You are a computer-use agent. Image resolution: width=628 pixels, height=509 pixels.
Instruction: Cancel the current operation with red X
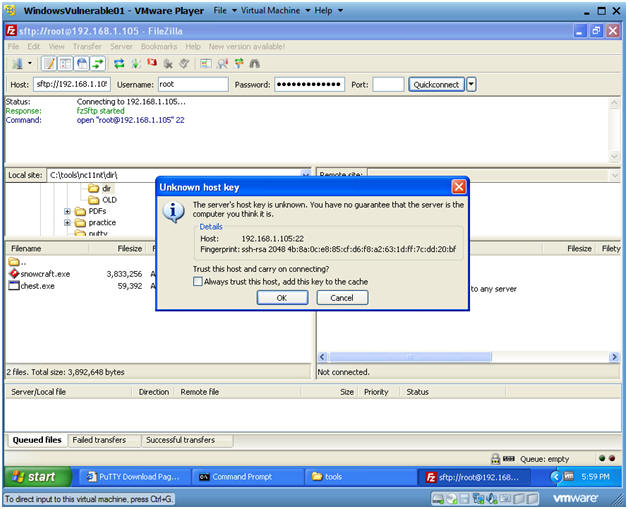tap(152, 63)
